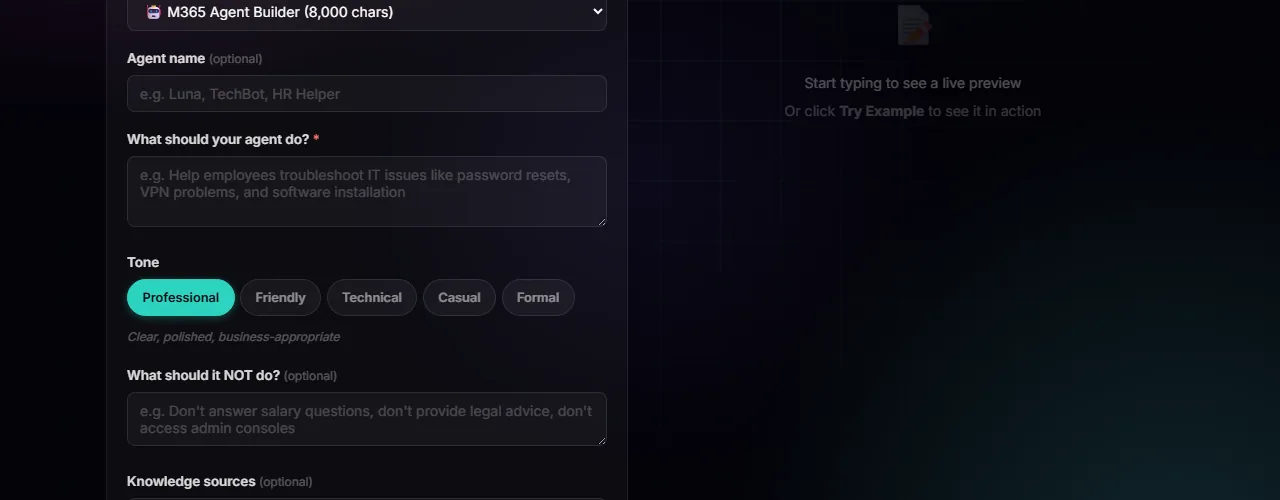
Task: Select the Professional tone option
Action: (180, 298)
